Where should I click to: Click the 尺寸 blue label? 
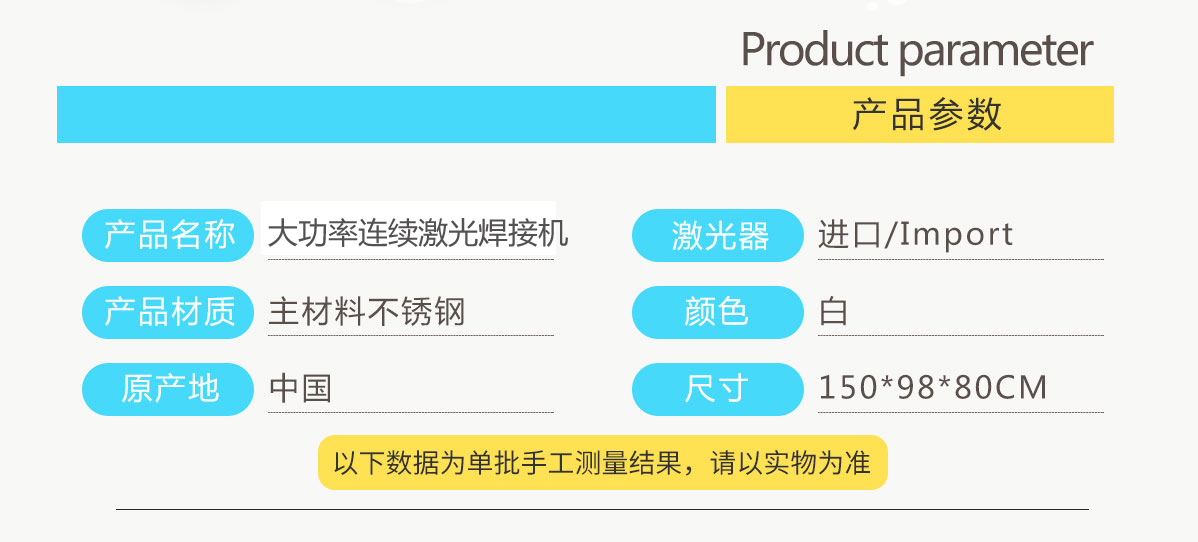[717, 389]
